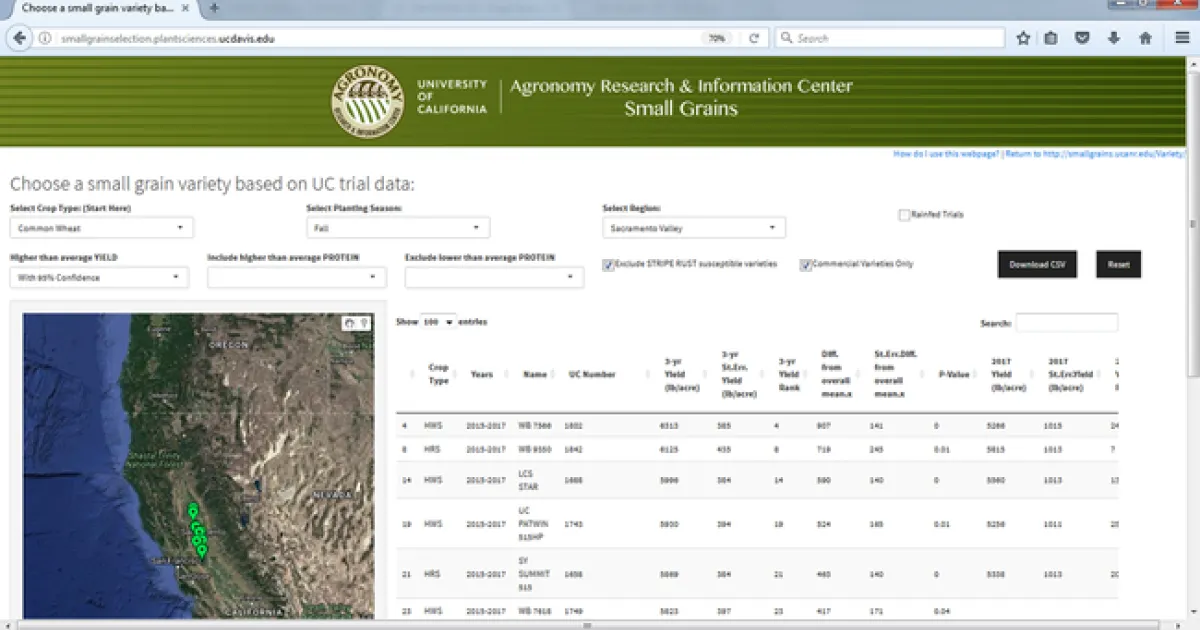Open the hamburger menu in the toolbar
The width and height of the screenshot is (1200, 630).
pos(1182,39)
